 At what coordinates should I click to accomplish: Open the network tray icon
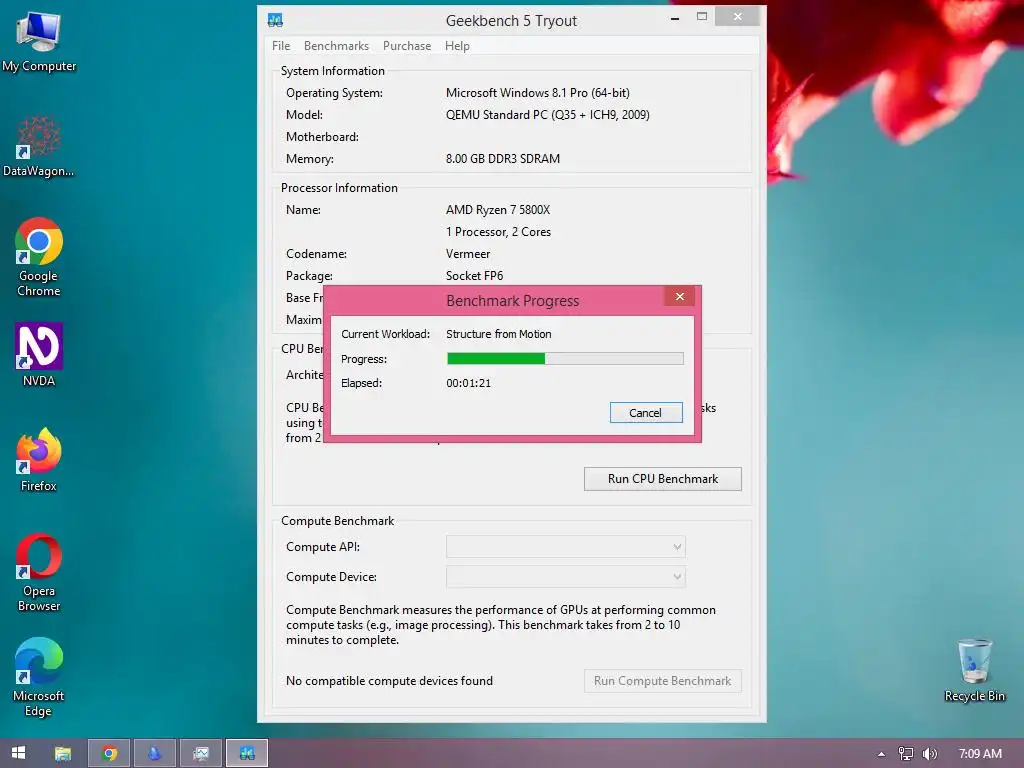(905, 754)
